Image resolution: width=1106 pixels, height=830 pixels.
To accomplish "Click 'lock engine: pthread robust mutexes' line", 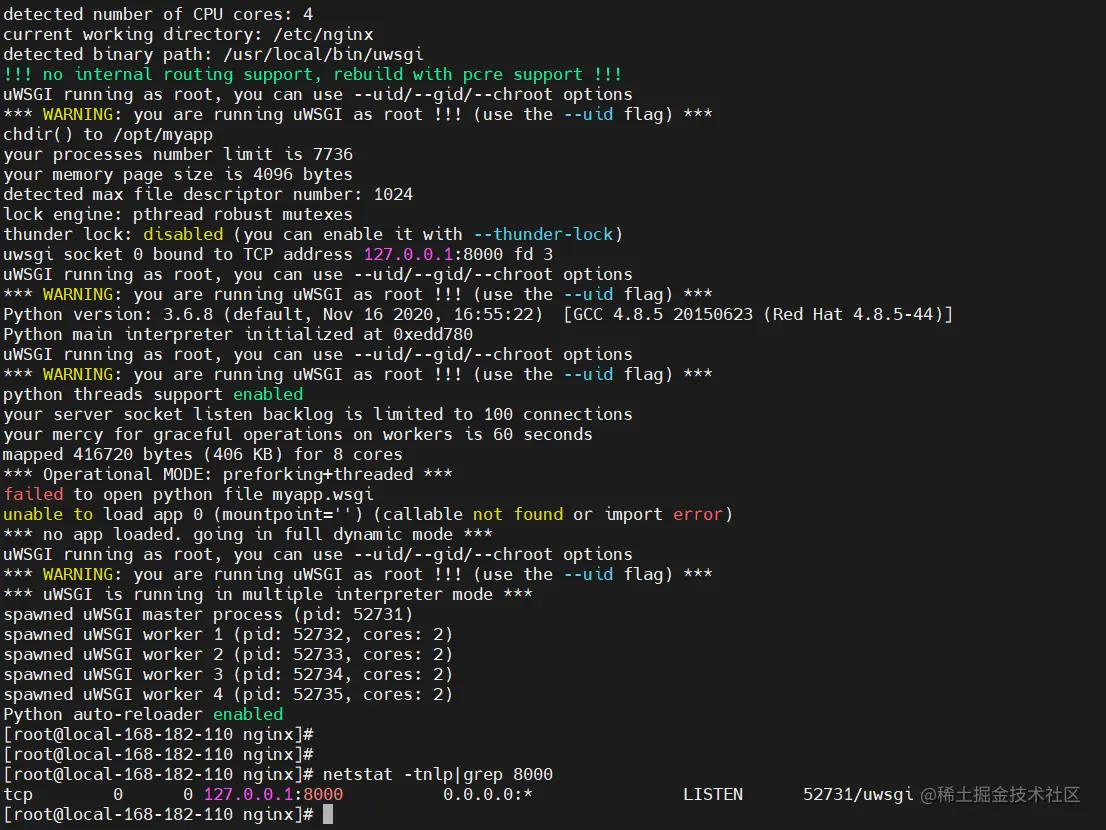I will pyautogui.click(x=178, y=214).
